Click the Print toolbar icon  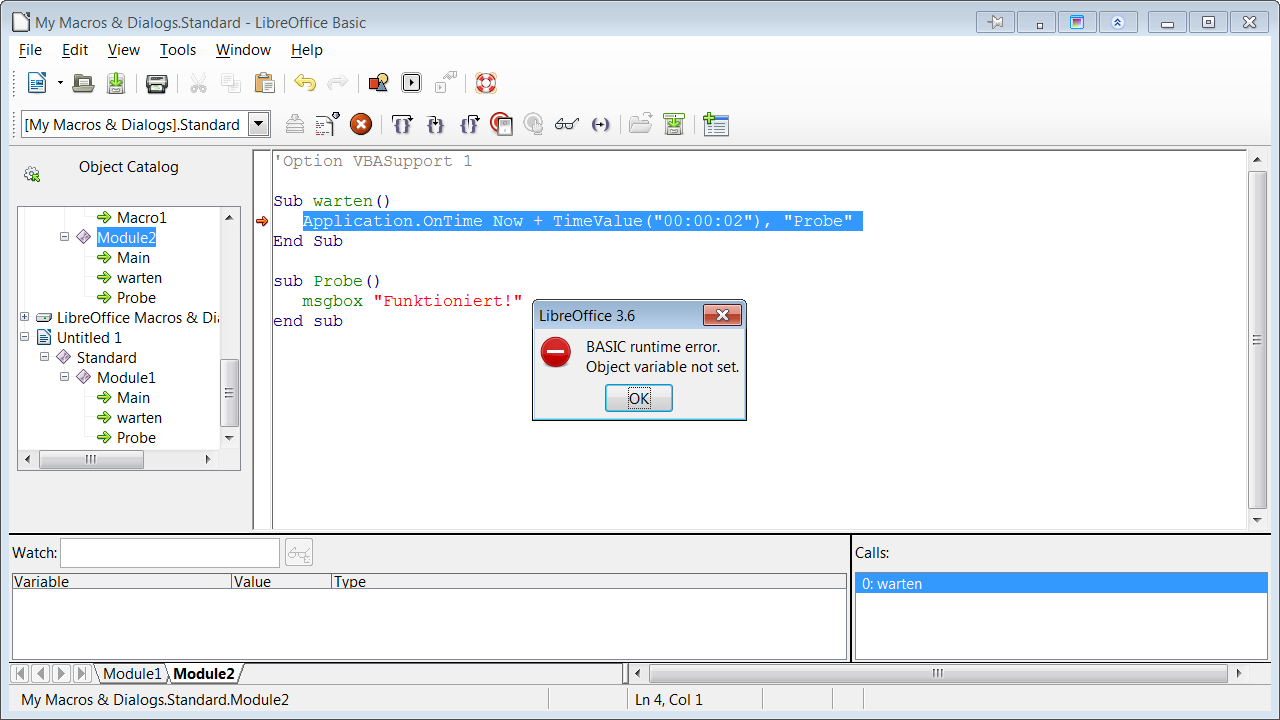coord(157,83)
